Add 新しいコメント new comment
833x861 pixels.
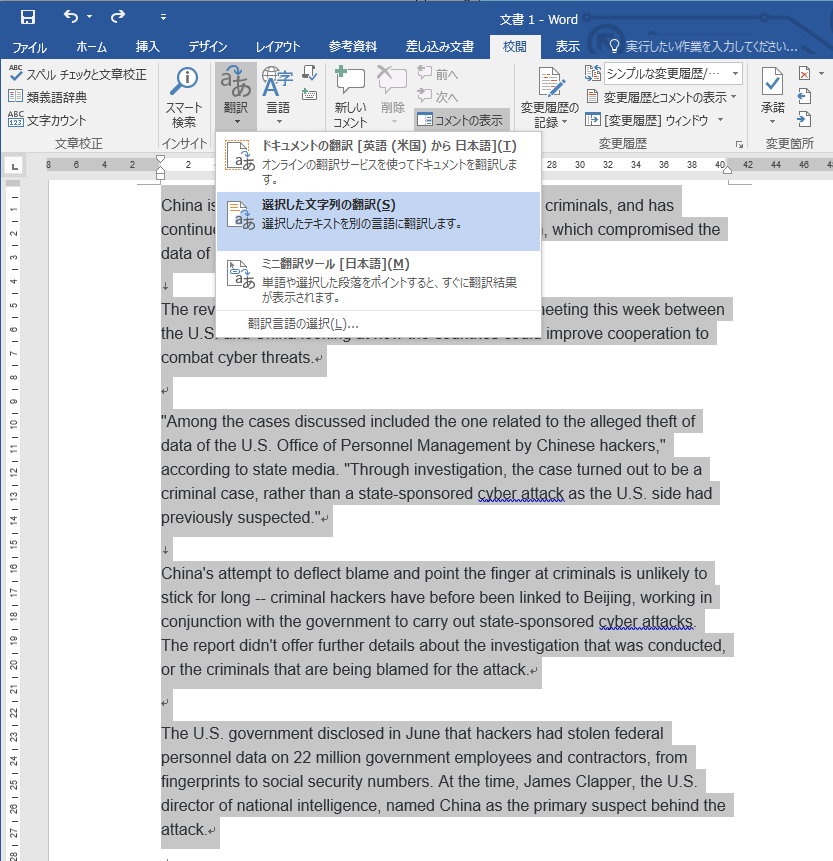350,96
